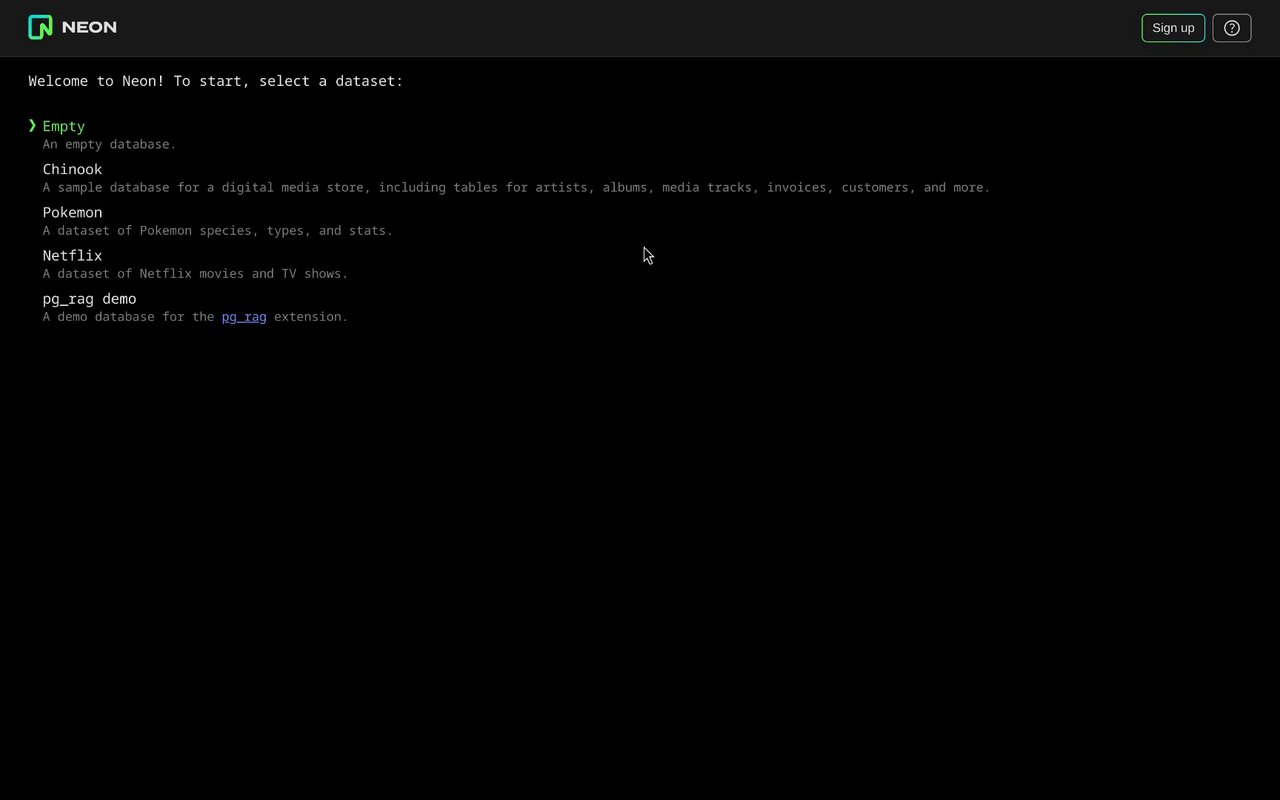The image size is (1280, 800).
Task: Choose the Netflix dataset
Action: (x=72, y=255)
